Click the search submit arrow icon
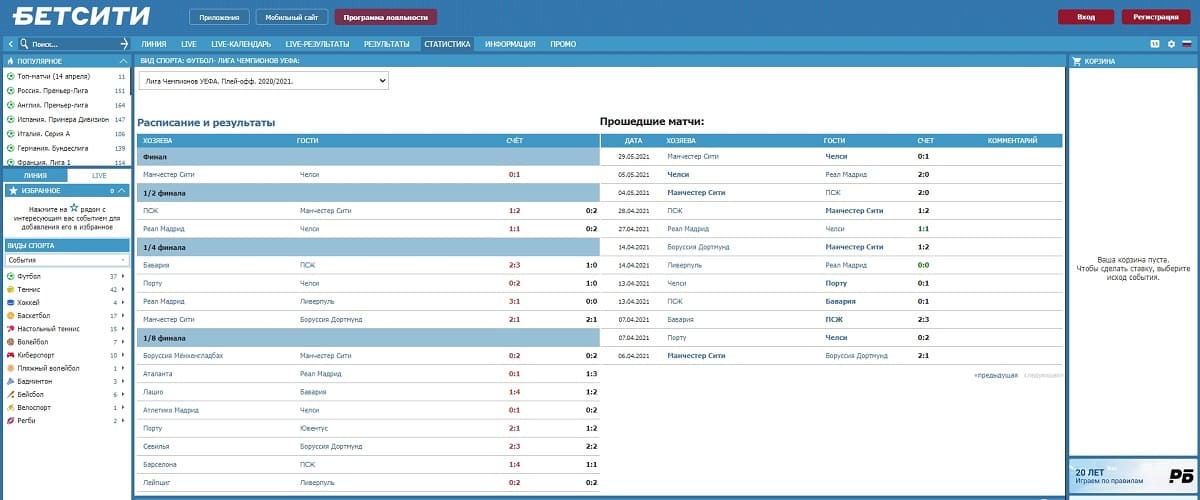Image resolution: width=1200 pixels, height=500 pixels. point(124,44)
